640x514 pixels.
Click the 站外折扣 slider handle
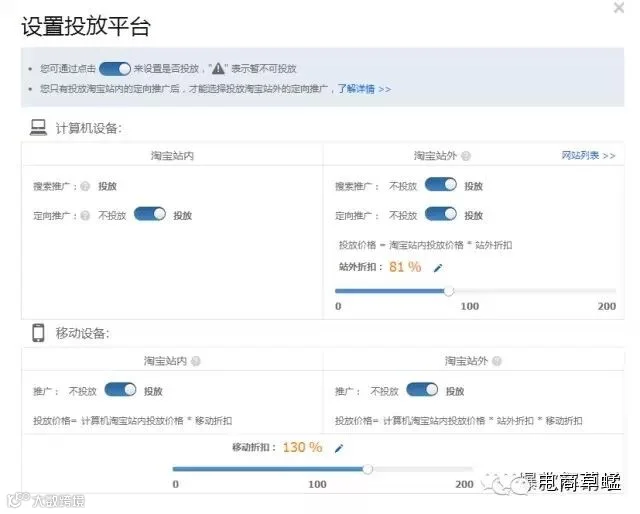point(449,291)
